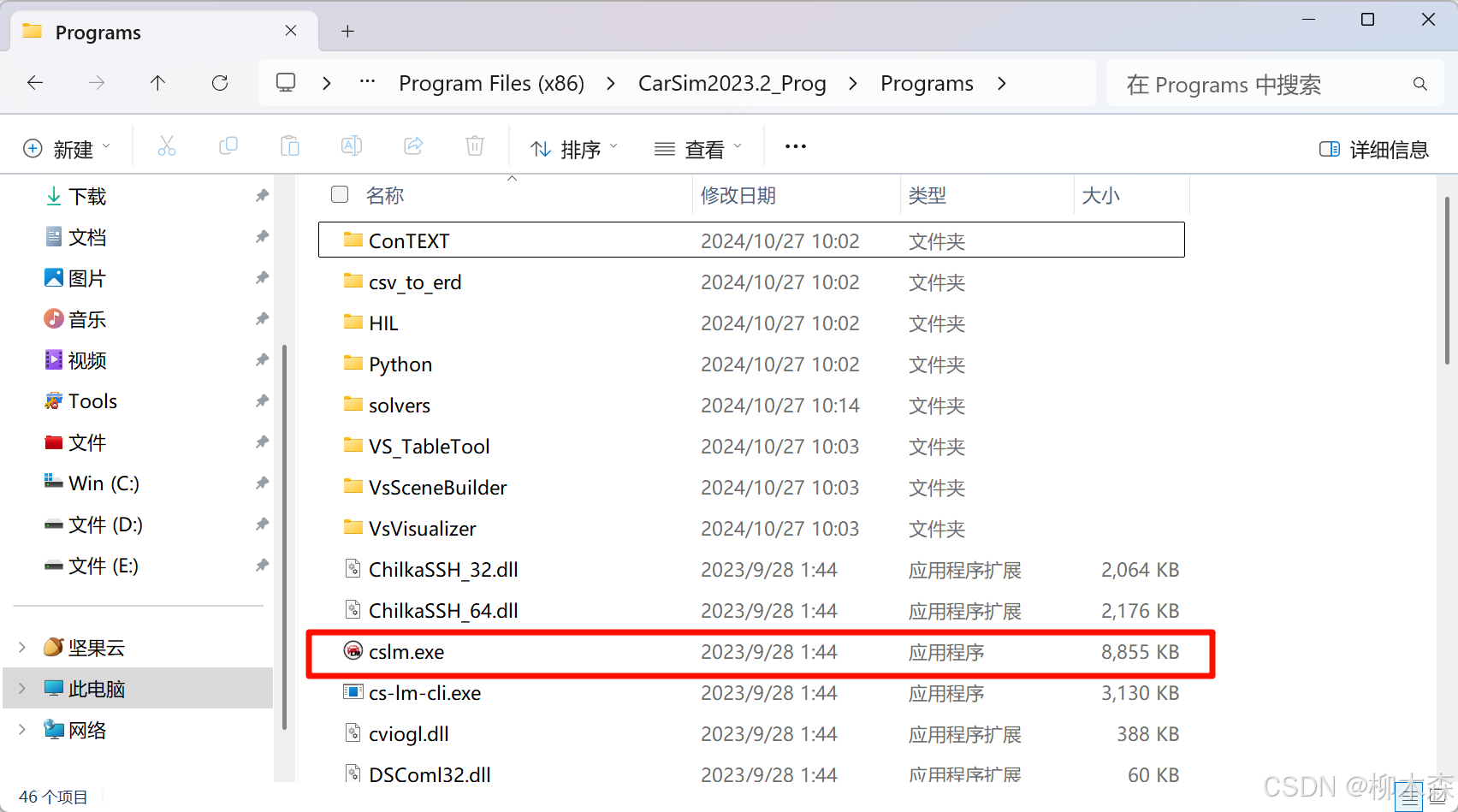
Task: Click the file list vertical scrollbar
Action: 1447,281
